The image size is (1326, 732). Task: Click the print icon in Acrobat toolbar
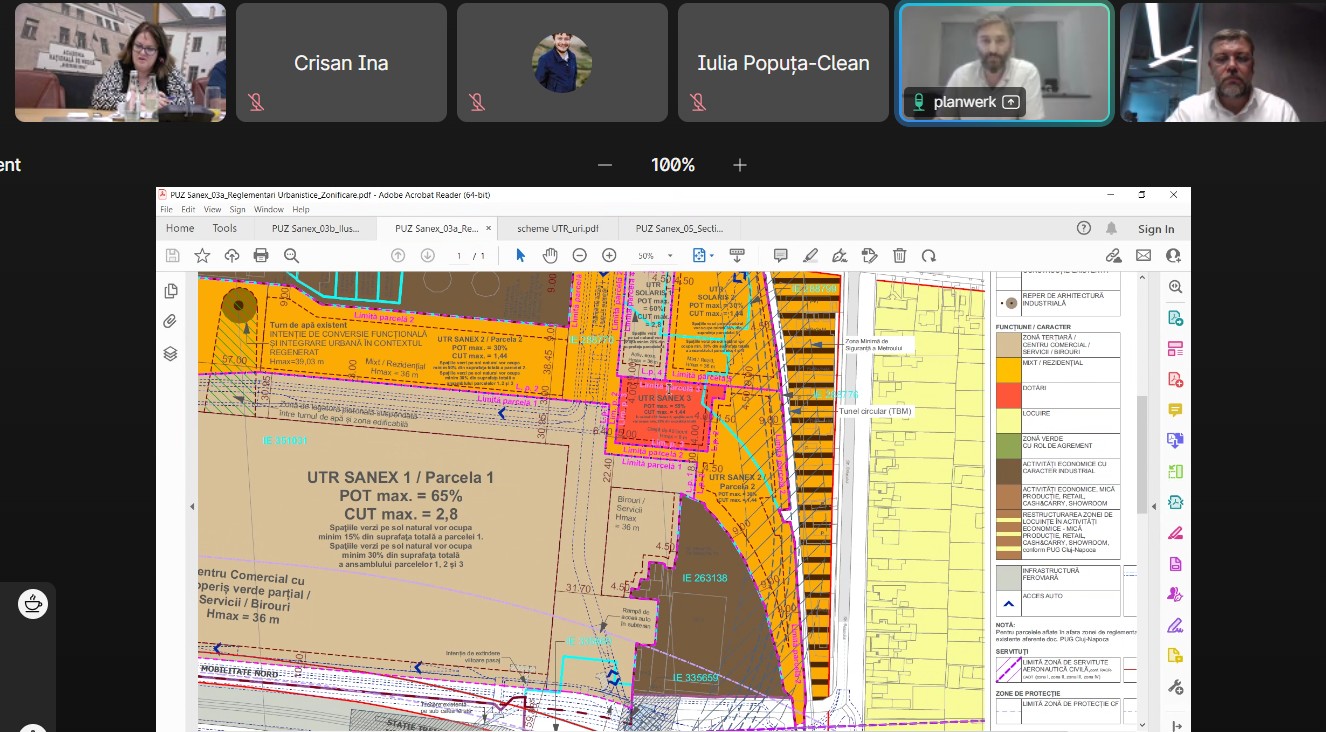click(261, 255)
